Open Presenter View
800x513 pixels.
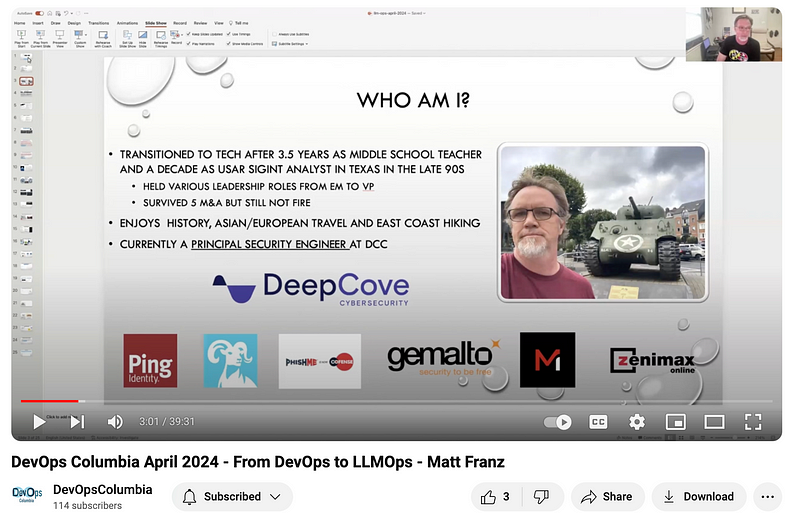click(x=60, y=38)
